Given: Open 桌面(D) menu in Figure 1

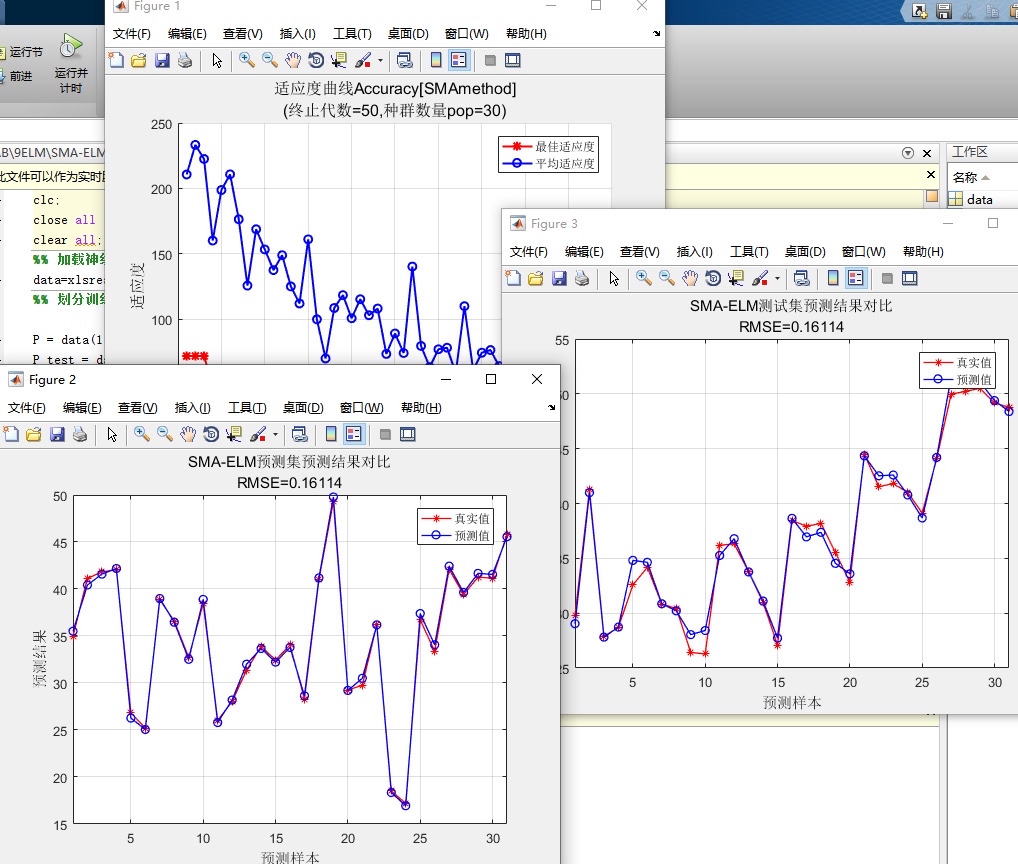Looking at the screenshot, I should 408,34.
